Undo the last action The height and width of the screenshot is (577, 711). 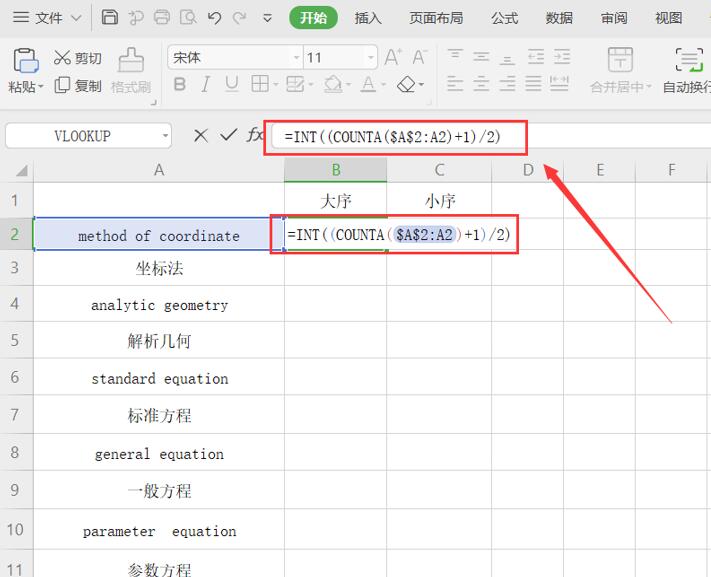point(214,18)
